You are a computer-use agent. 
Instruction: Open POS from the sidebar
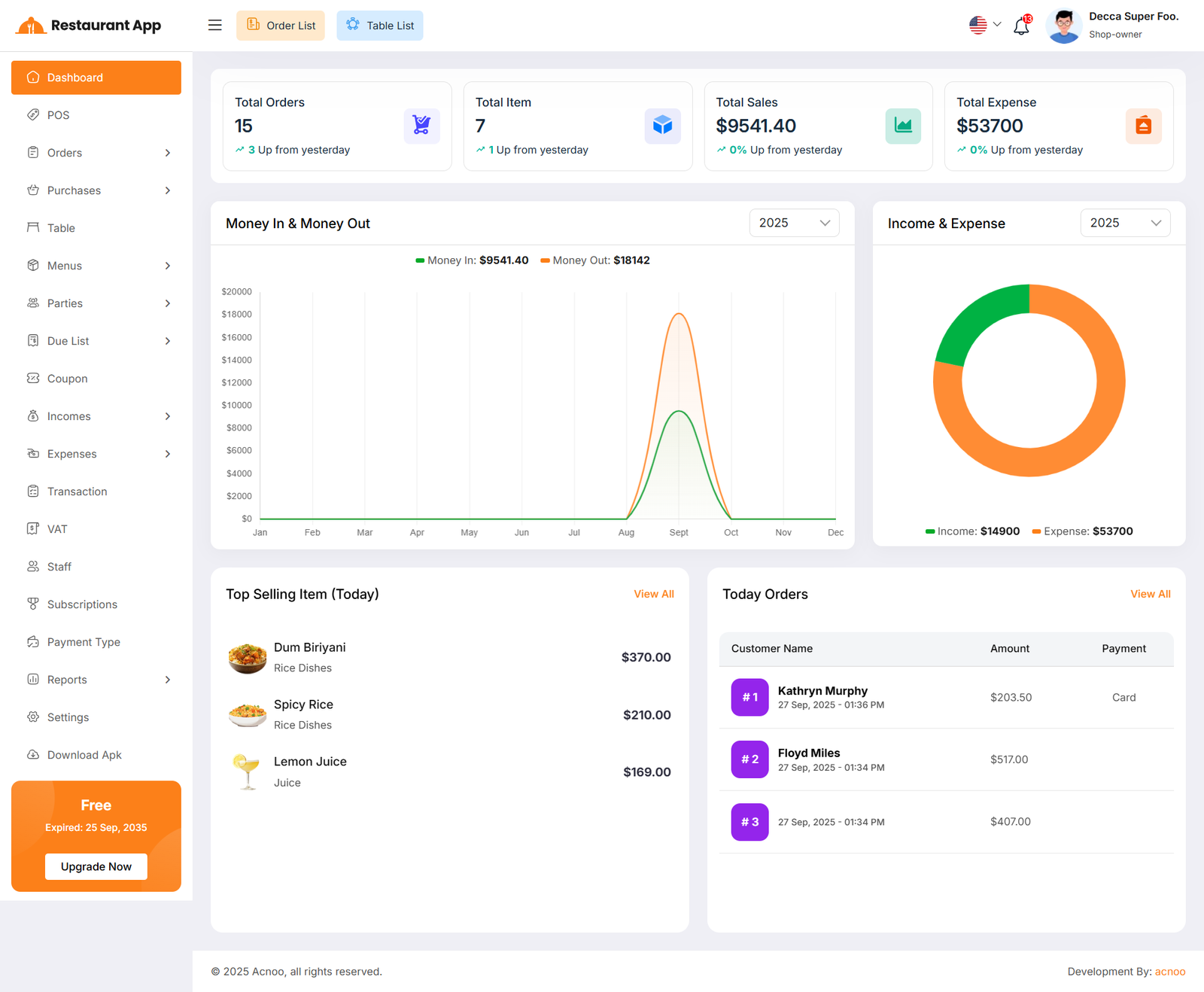point(59,115)
